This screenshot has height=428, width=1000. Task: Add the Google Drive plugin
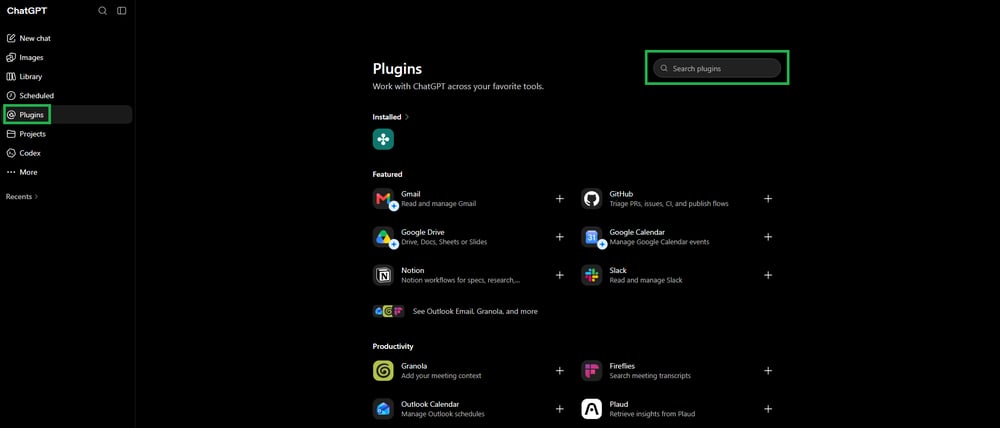[559, 237]
